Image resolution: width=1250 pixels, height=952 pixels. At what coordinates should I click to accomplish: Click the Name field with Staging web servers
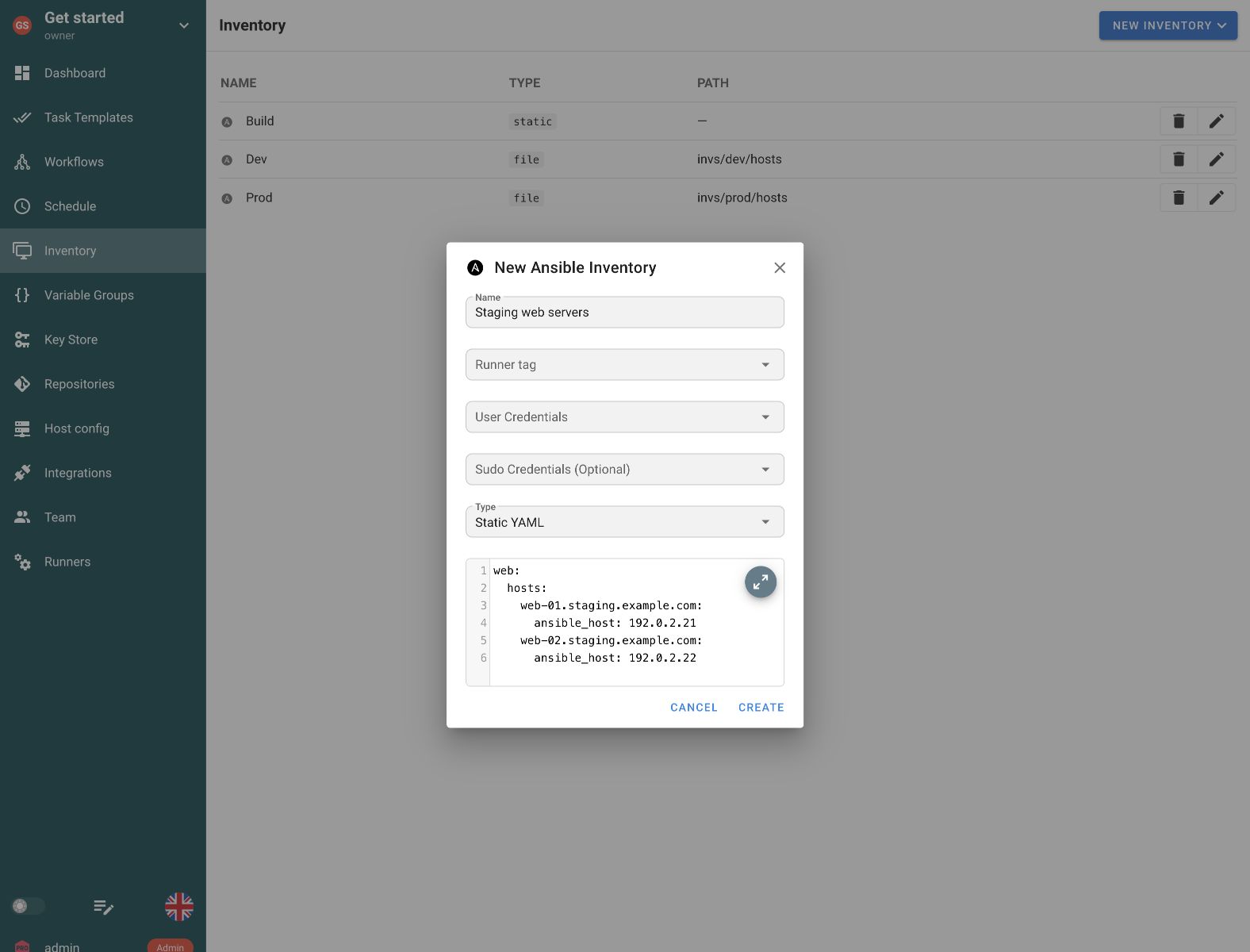[625, 313]
